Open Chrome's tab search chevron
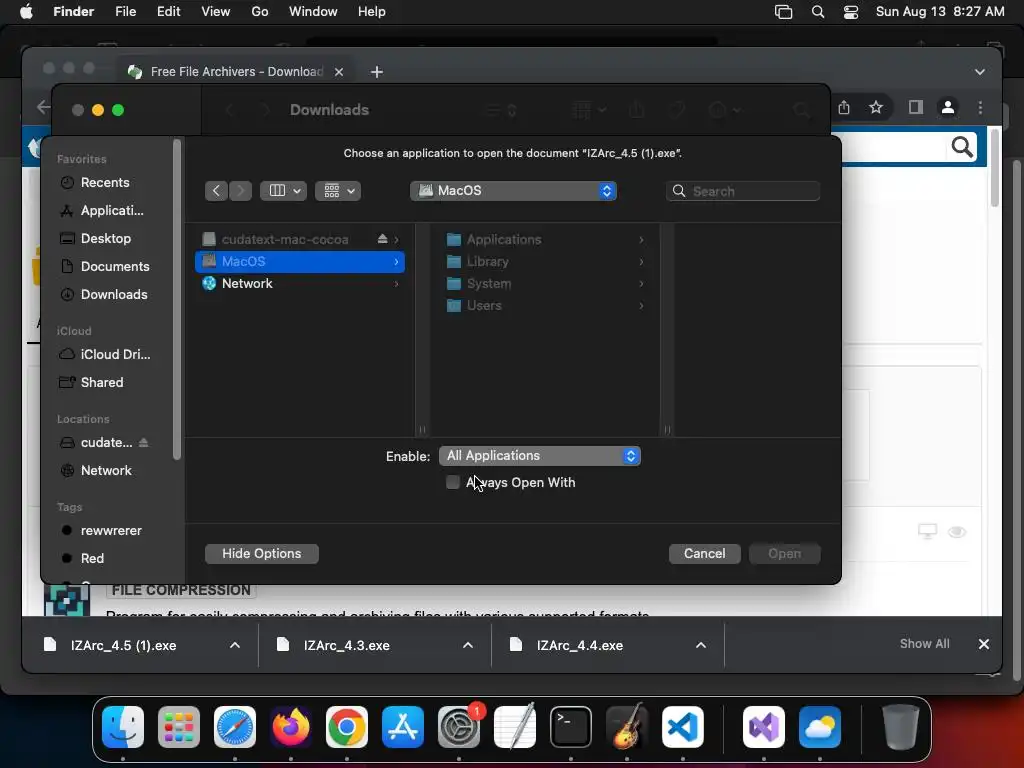Image resolution: width=1024 pixels, height=768 pixels. point(980,72)
